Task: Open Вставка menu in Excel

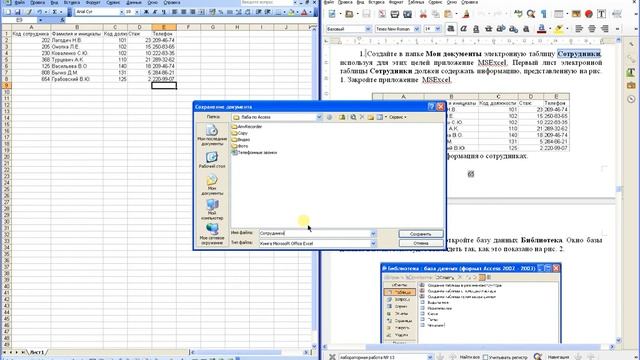Action: coord(71,2)
